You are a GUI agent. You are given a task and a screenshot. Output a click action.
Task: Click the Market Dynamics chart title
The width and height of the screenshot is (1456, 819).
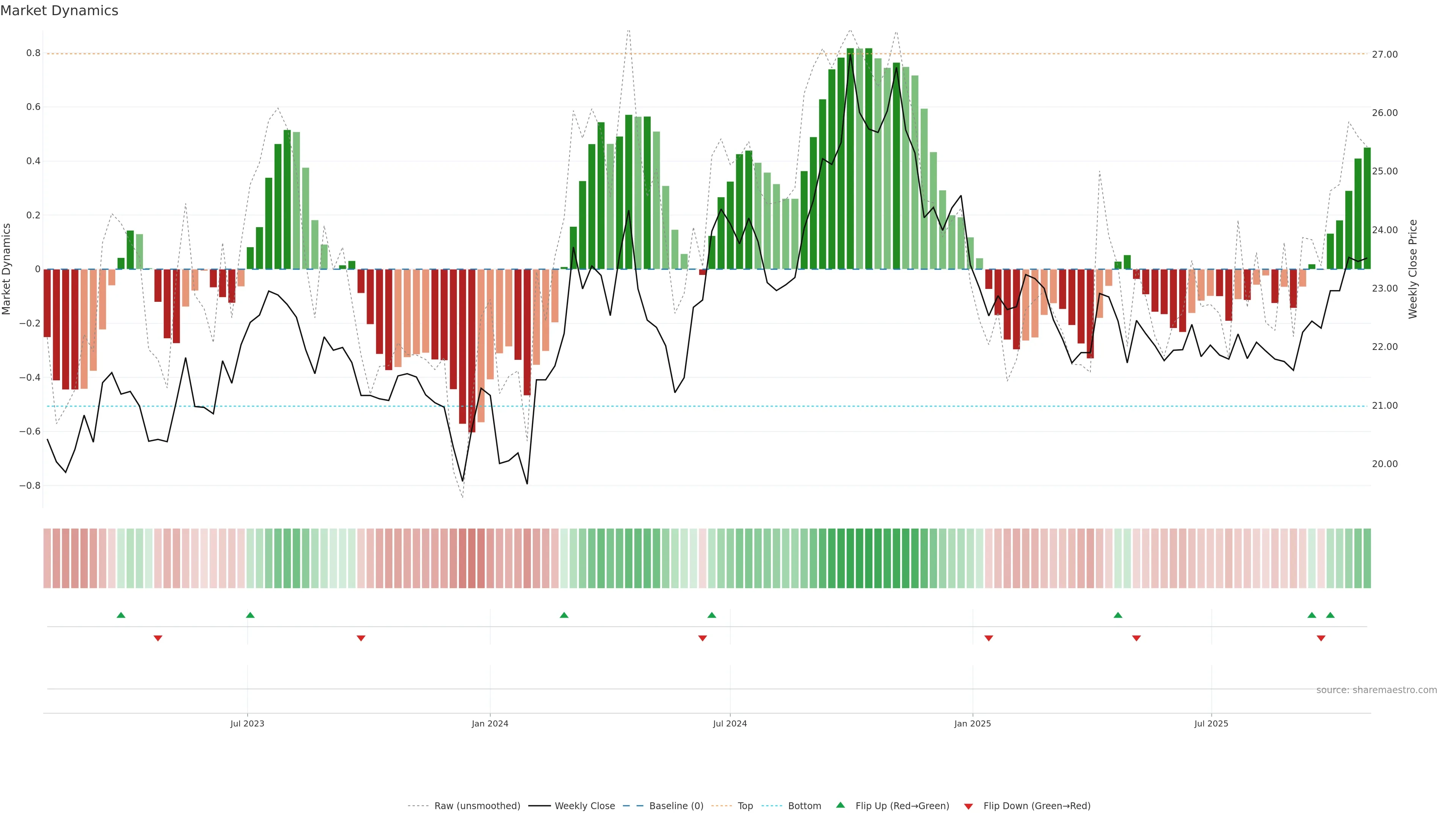(x=60, y=11)
